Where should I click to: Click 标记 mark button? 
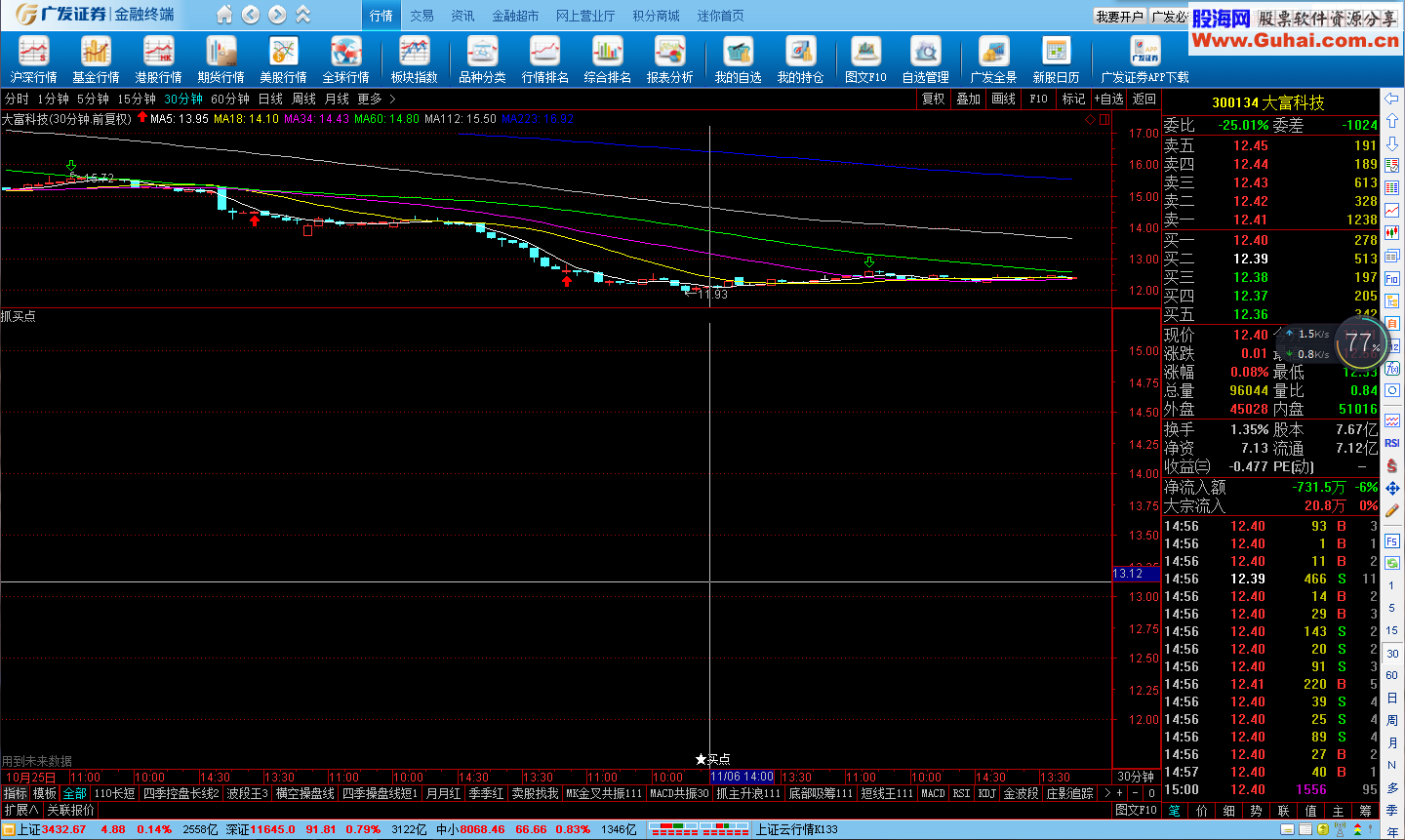[x=1073, y=99]
